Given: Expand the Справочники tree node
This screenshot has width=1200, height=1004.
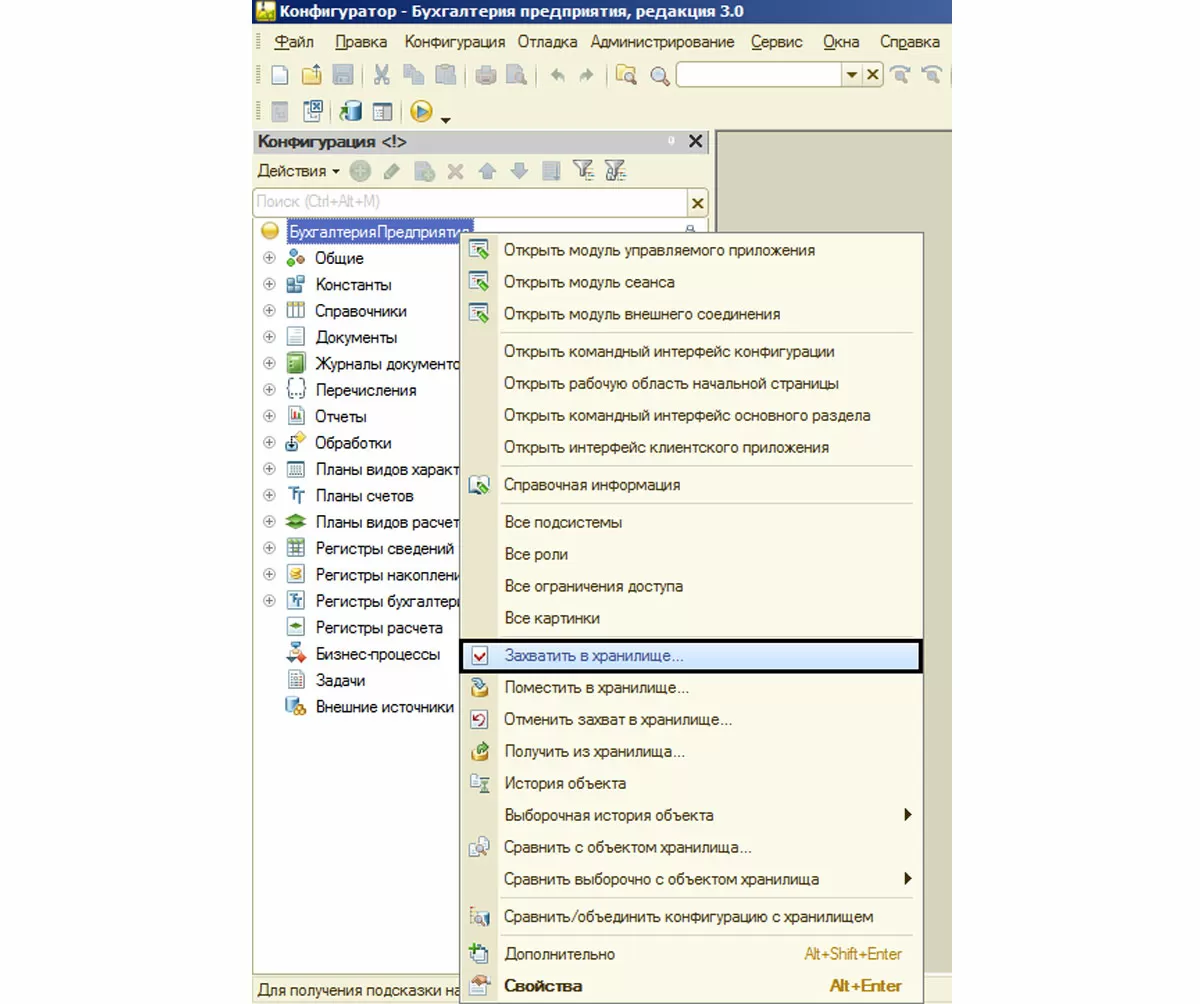Looking at the screenshot, I should tap(269, 311).
